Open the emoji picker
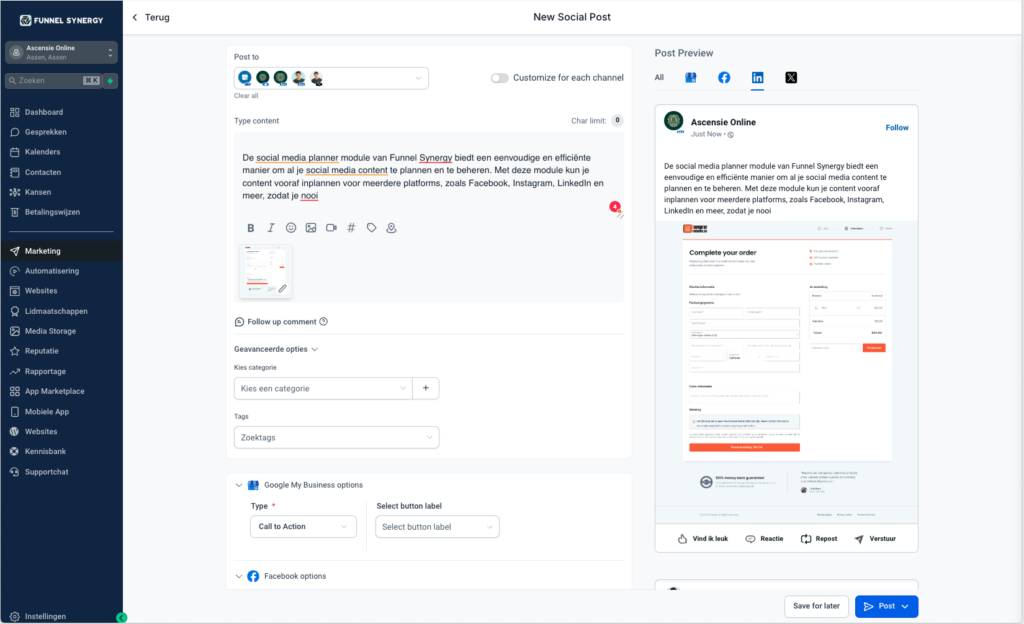 coord(291,228)
